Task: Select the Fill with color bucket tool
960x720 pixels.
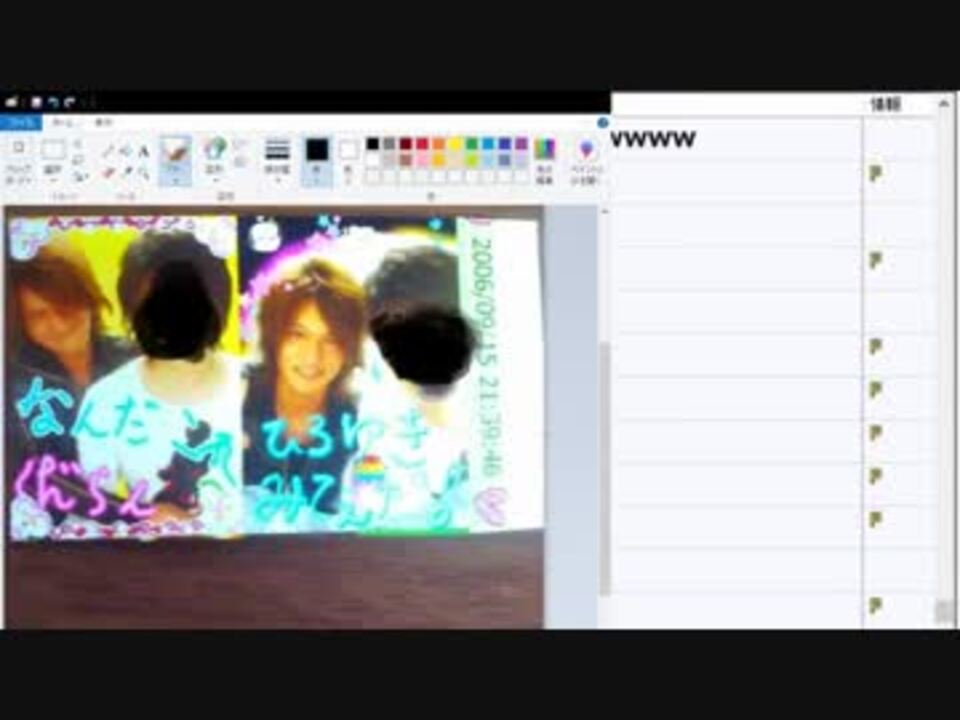Action: point(126,151)
